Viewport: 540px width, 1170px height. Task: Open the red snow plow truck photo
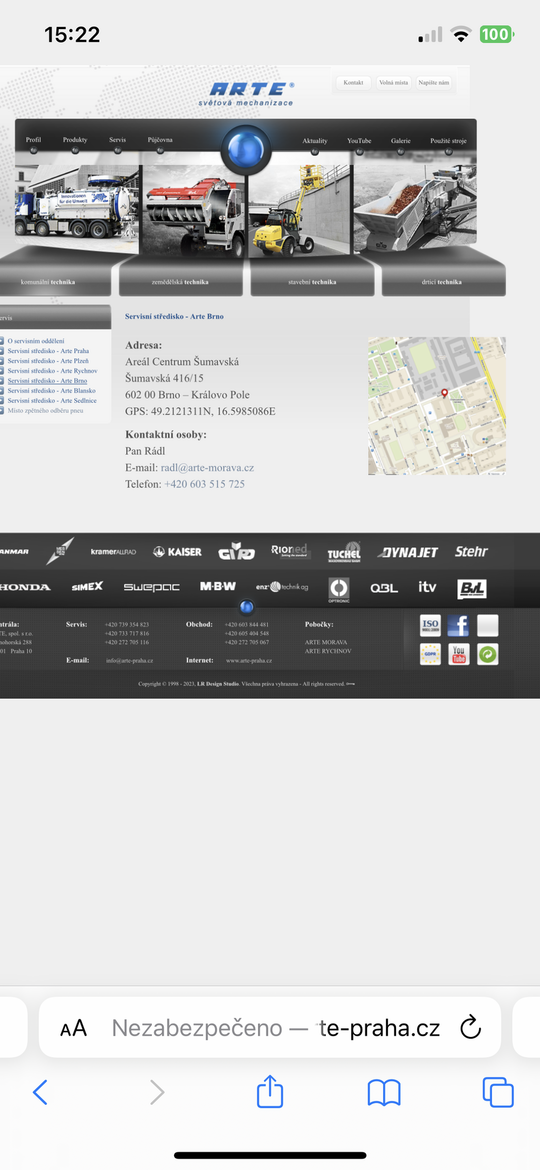click(x=195, y=211)
